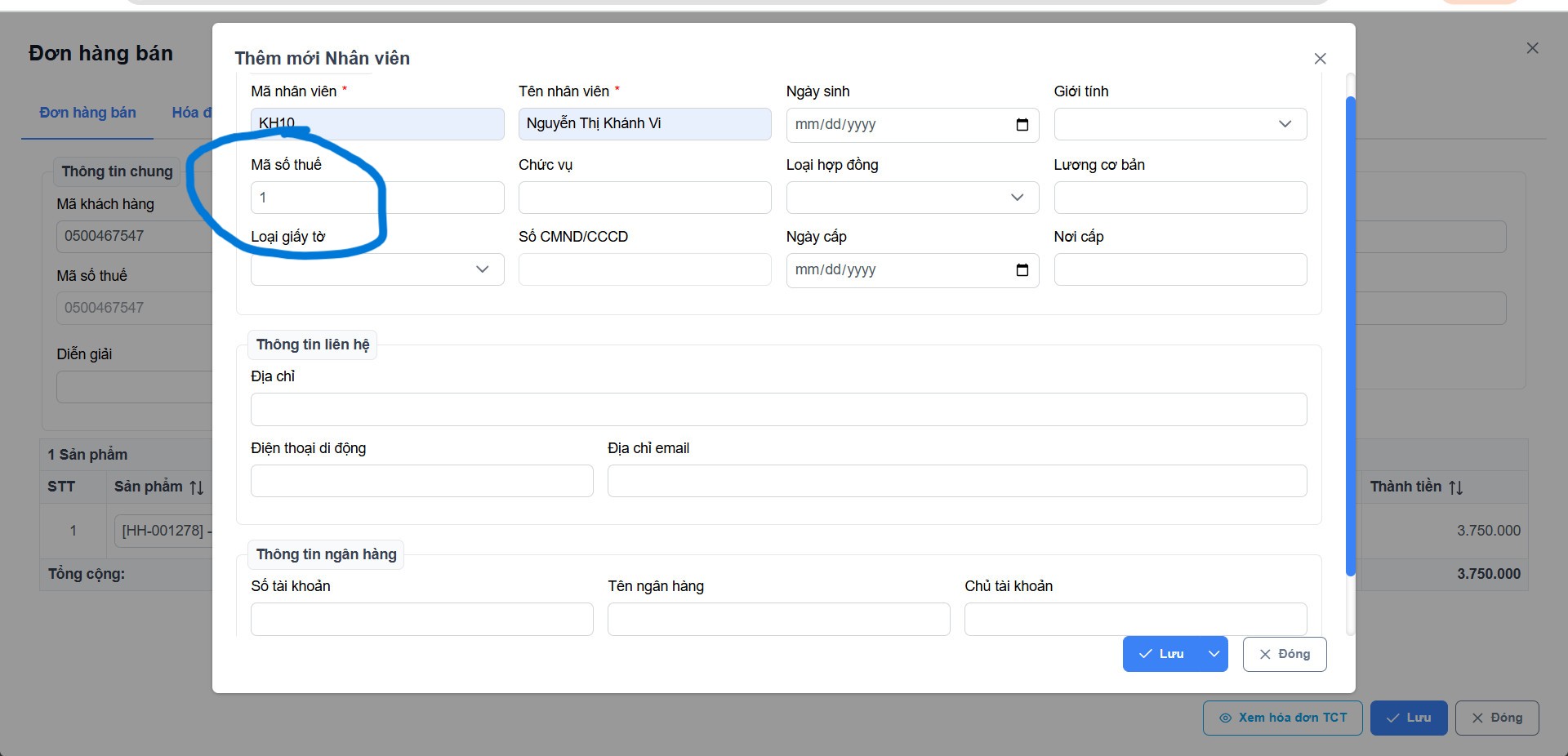Screen dimensions: 1568x756
Task: Expand the Giới tính dropdown
Action: 1180,124
